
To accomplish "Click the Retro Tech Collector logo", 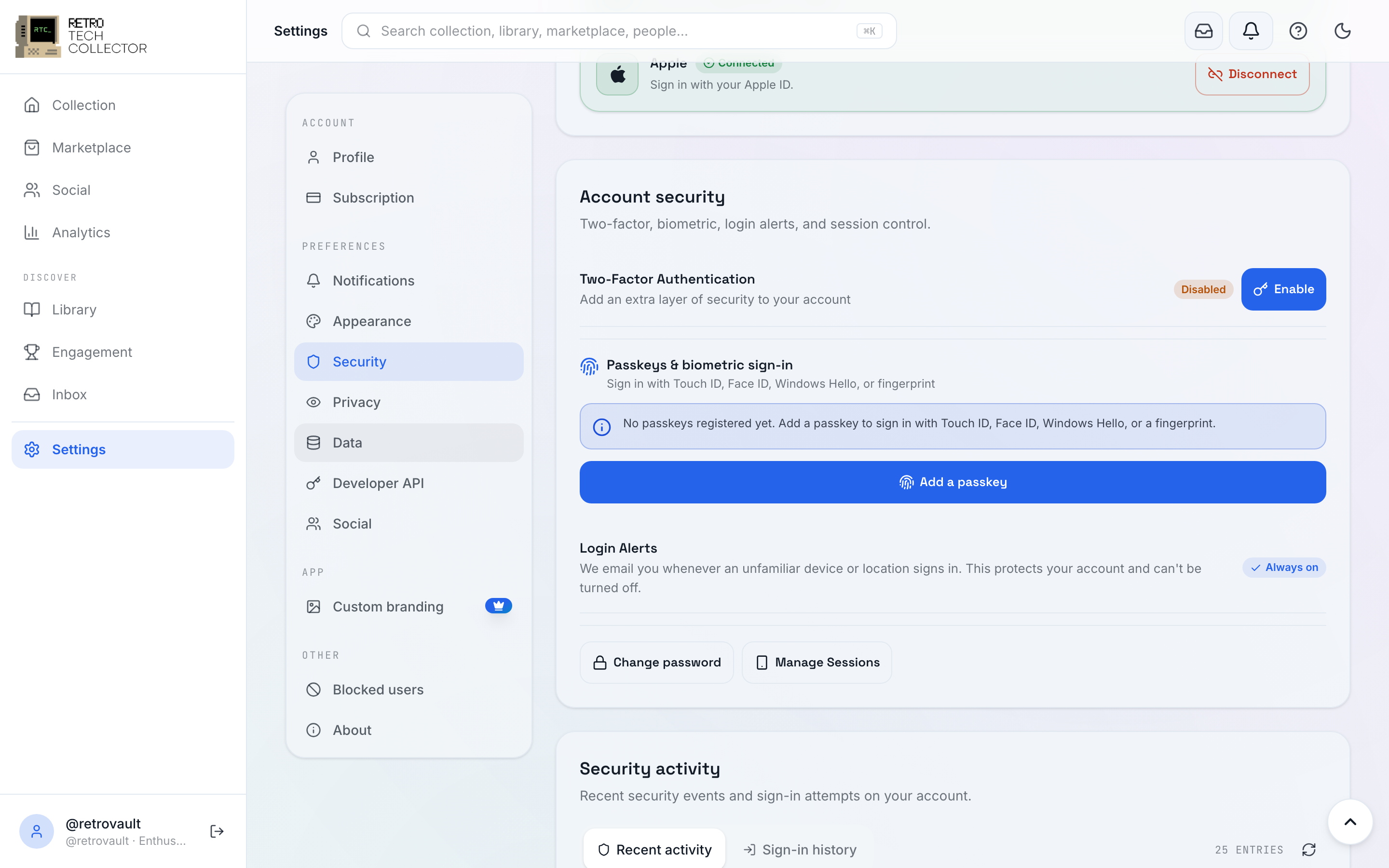I will (82, 36).
